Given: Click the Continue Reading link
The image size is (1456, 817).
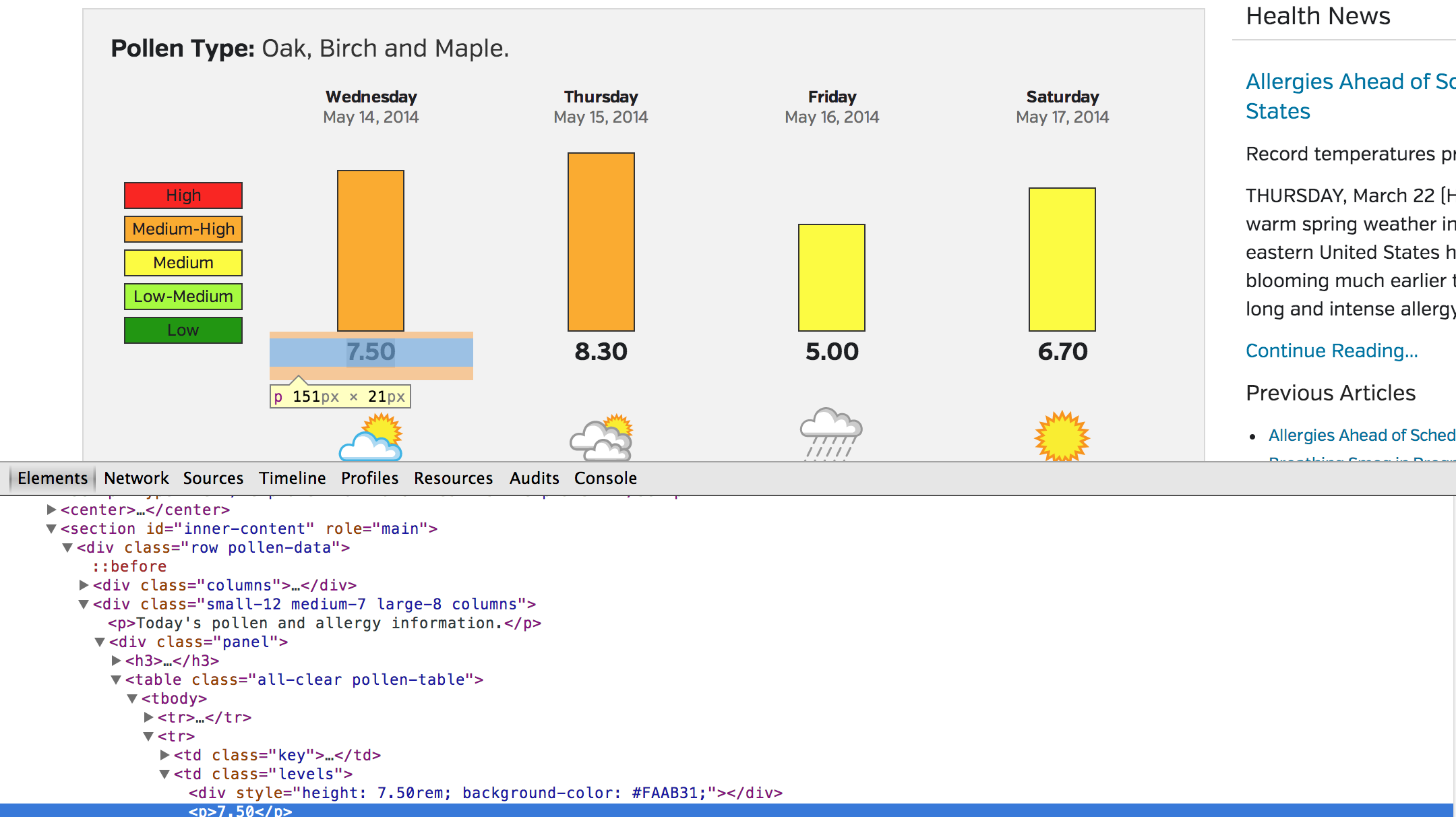Looking at the screenshot, I should pyautogui.click(x=1331, y=351).
